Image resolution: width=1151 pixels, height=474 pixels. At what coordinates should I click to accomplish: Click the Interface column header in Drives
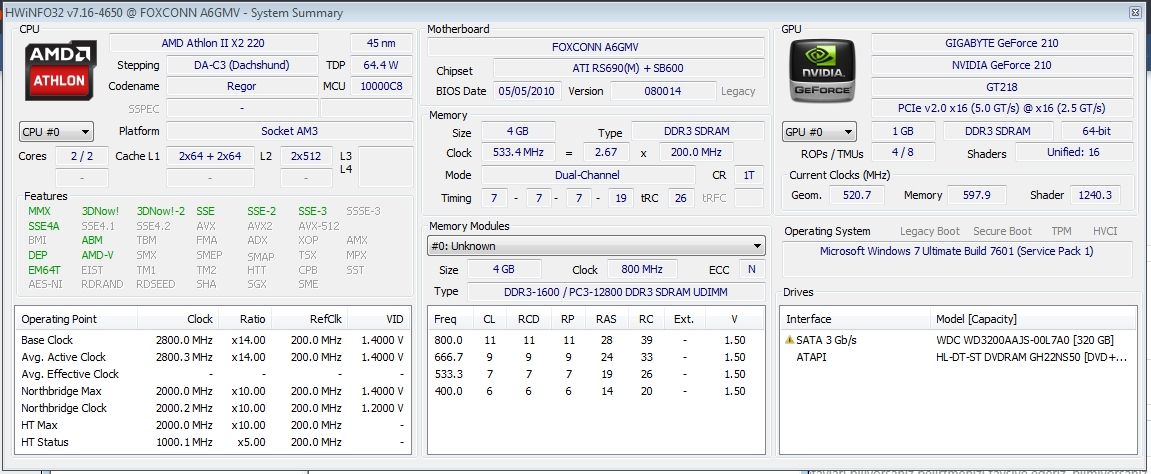coord(855,318)
